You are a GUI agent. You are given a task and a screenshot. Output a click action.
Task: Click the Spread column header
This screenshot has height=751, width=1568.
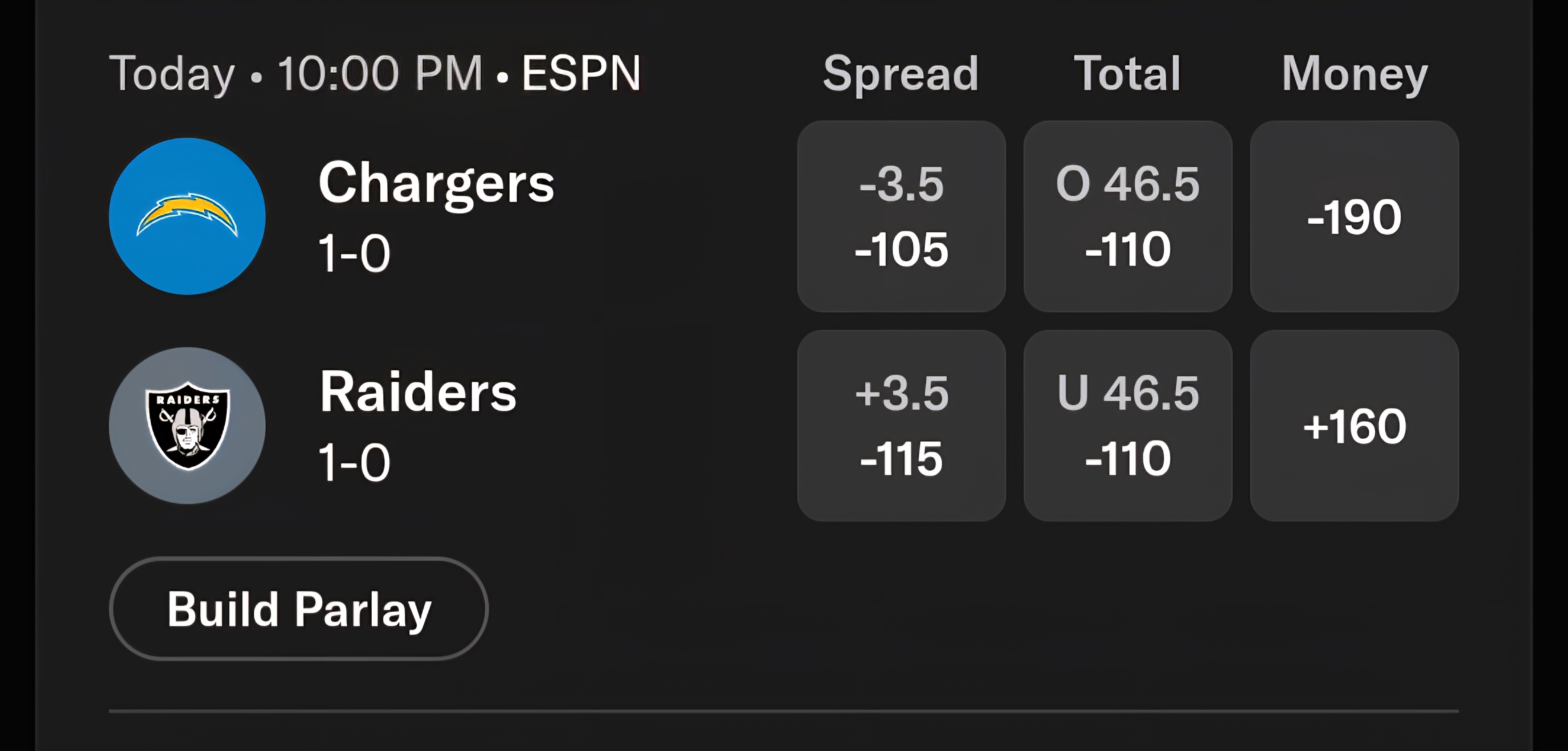coord(901,74)
